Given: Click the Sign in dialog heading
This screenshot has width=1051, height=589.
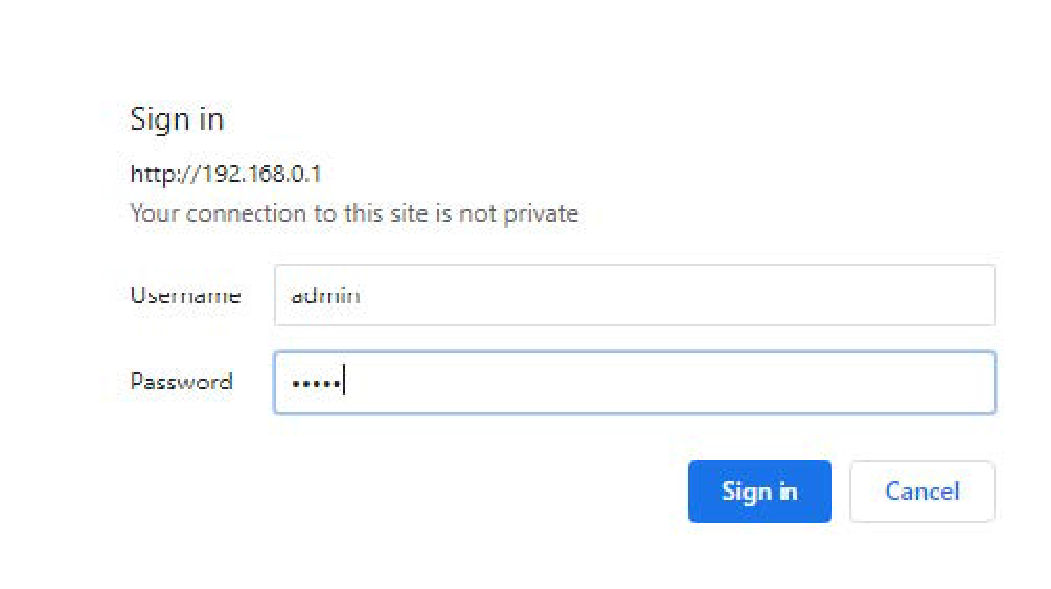Looking at the screenshot, I should (x=177, y=120).
